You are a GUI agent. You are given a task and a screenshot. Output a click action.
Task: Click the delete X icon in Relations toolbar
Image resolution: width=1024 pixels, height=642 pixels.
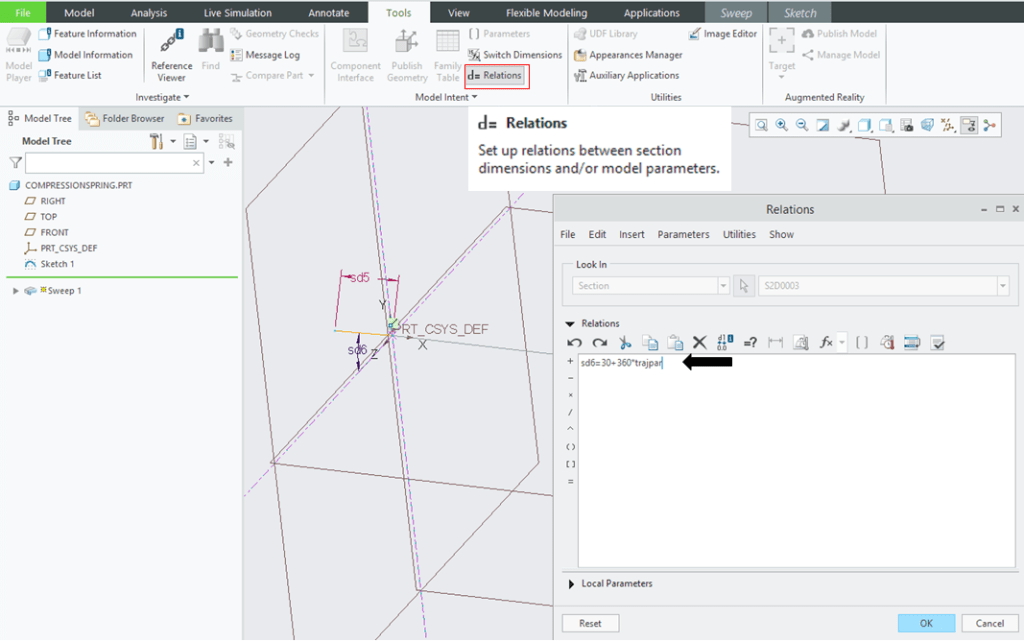pos(700,343)
